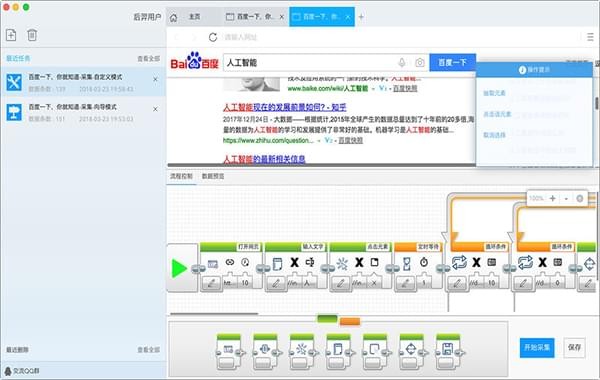This screenshot has width=600, height=380.
Task: Click the blue 开始采集 button
Action: (x=537, y=347)
